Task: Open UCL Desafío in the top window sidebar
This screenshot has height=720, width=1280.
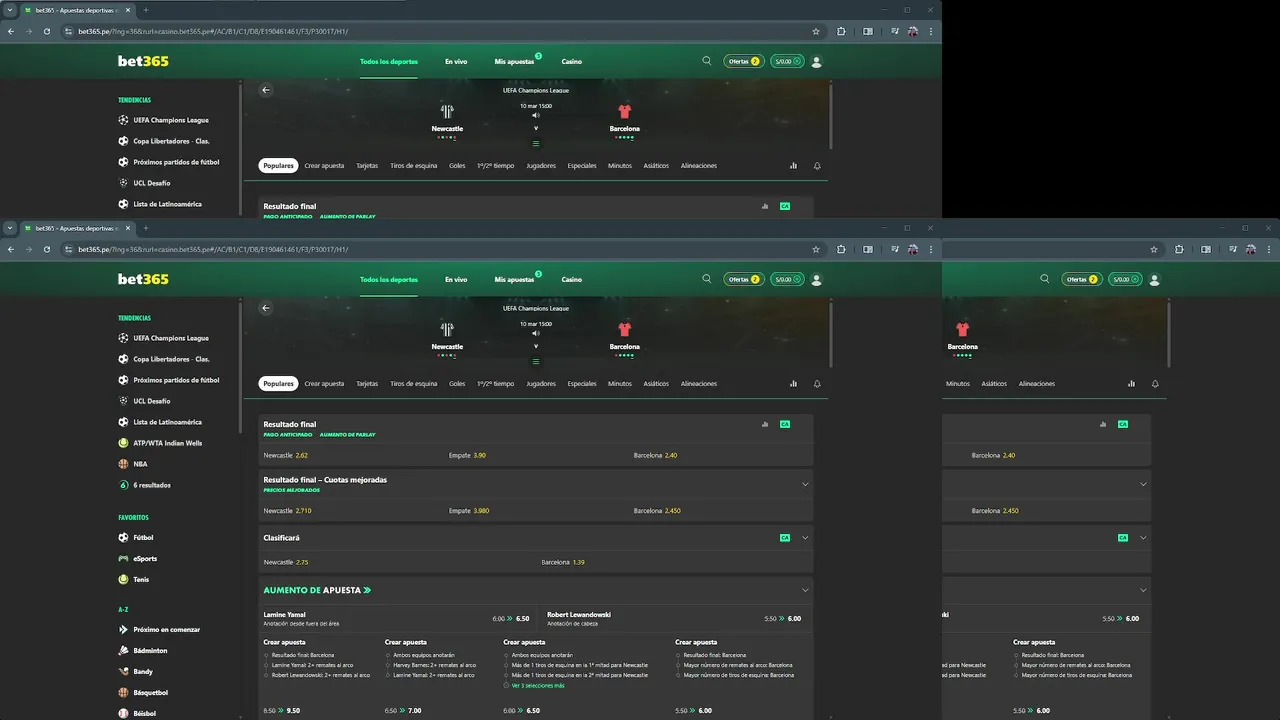Action: pyautogui.click(x=151, y=183)
